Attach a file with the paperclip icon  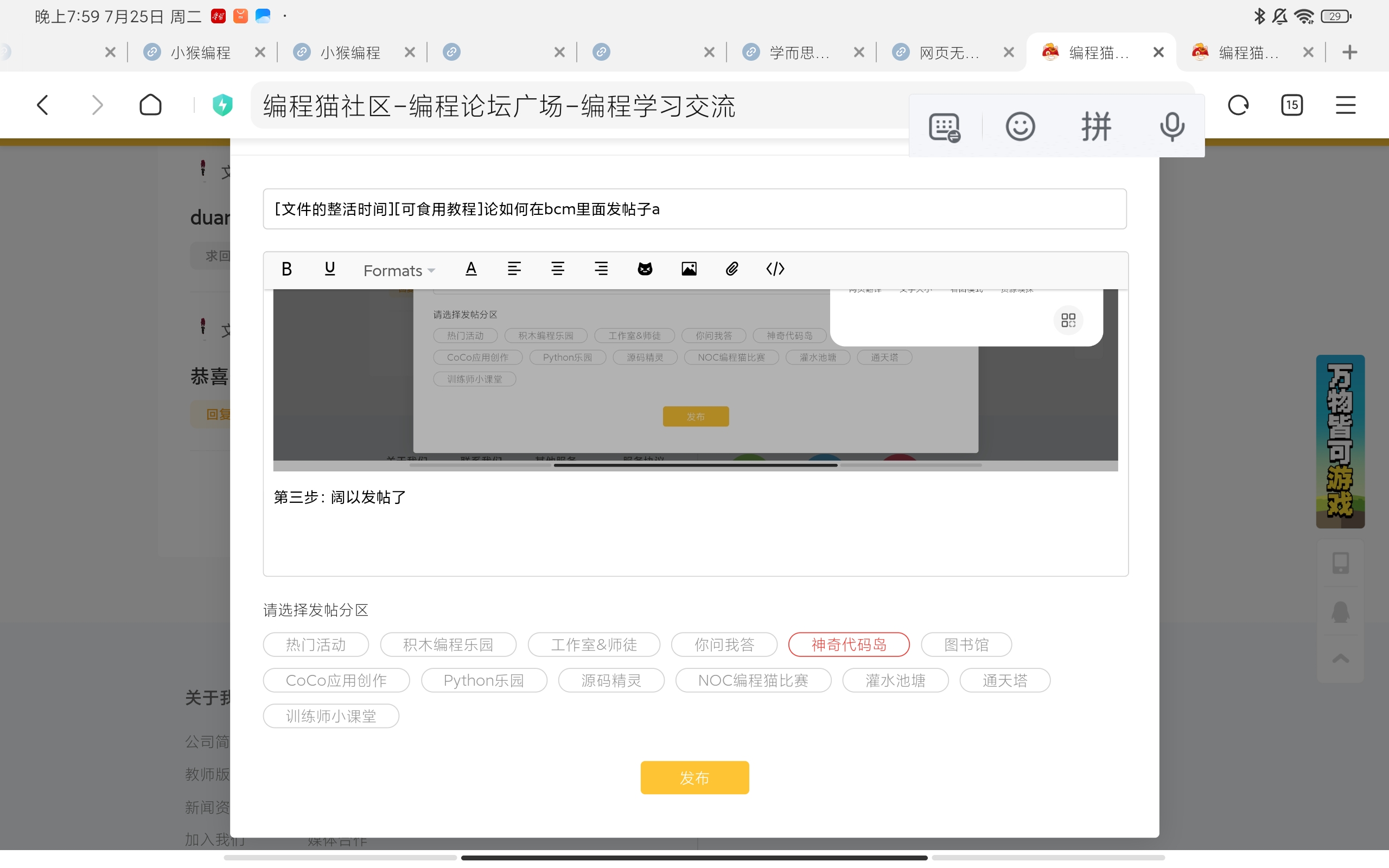(732, 269)
